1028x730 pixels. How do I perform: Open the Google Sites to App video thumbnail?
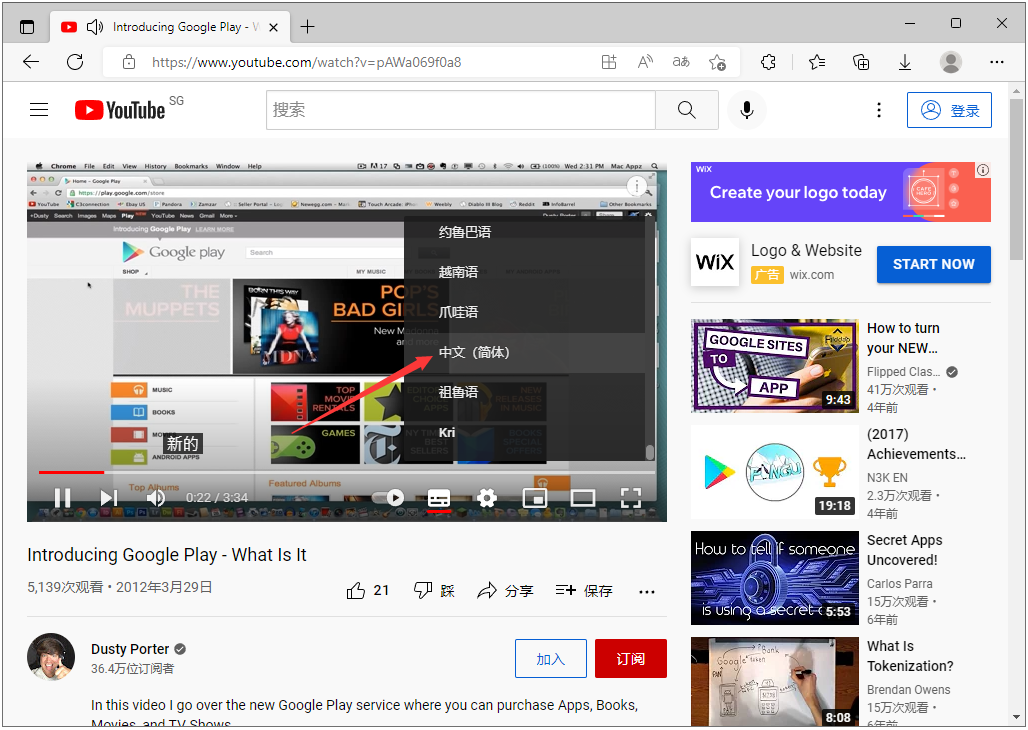774,366
